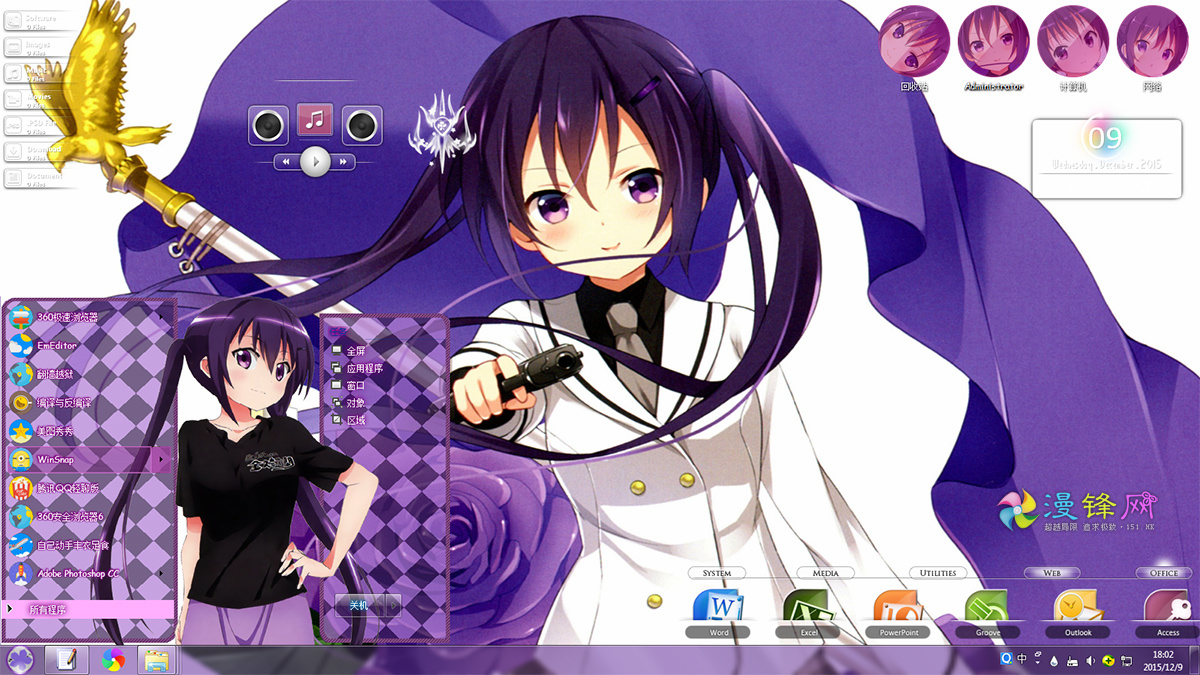This screenshot has height=675, width=1200.
Task: Click the Start orb on the taskbar
Action: [x=21, y=660]
